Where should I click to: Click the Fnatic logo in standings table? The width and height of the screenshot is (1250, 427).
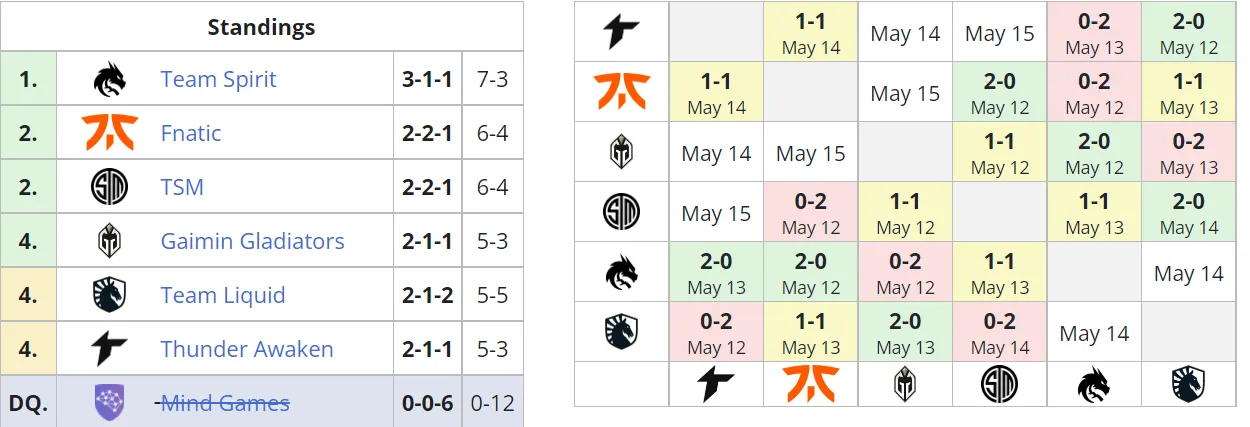[109, 133]
